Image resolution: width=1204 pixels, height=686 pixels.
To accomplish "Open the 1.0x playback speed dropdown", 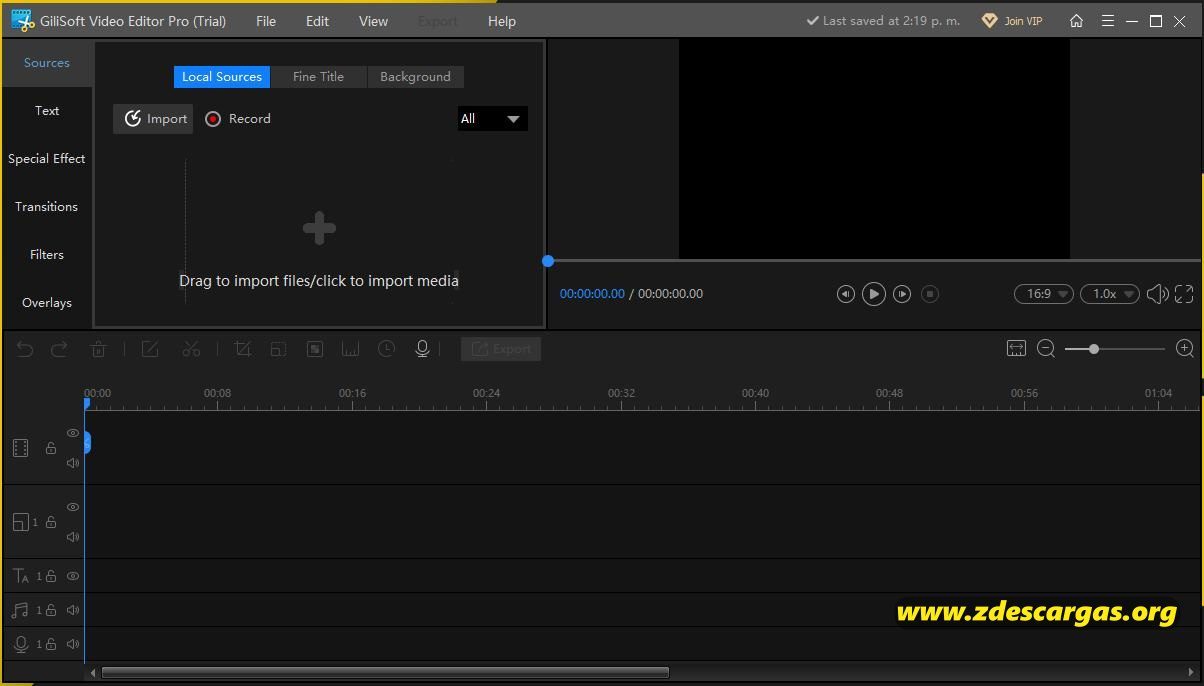I will [x=1110, y=294].
